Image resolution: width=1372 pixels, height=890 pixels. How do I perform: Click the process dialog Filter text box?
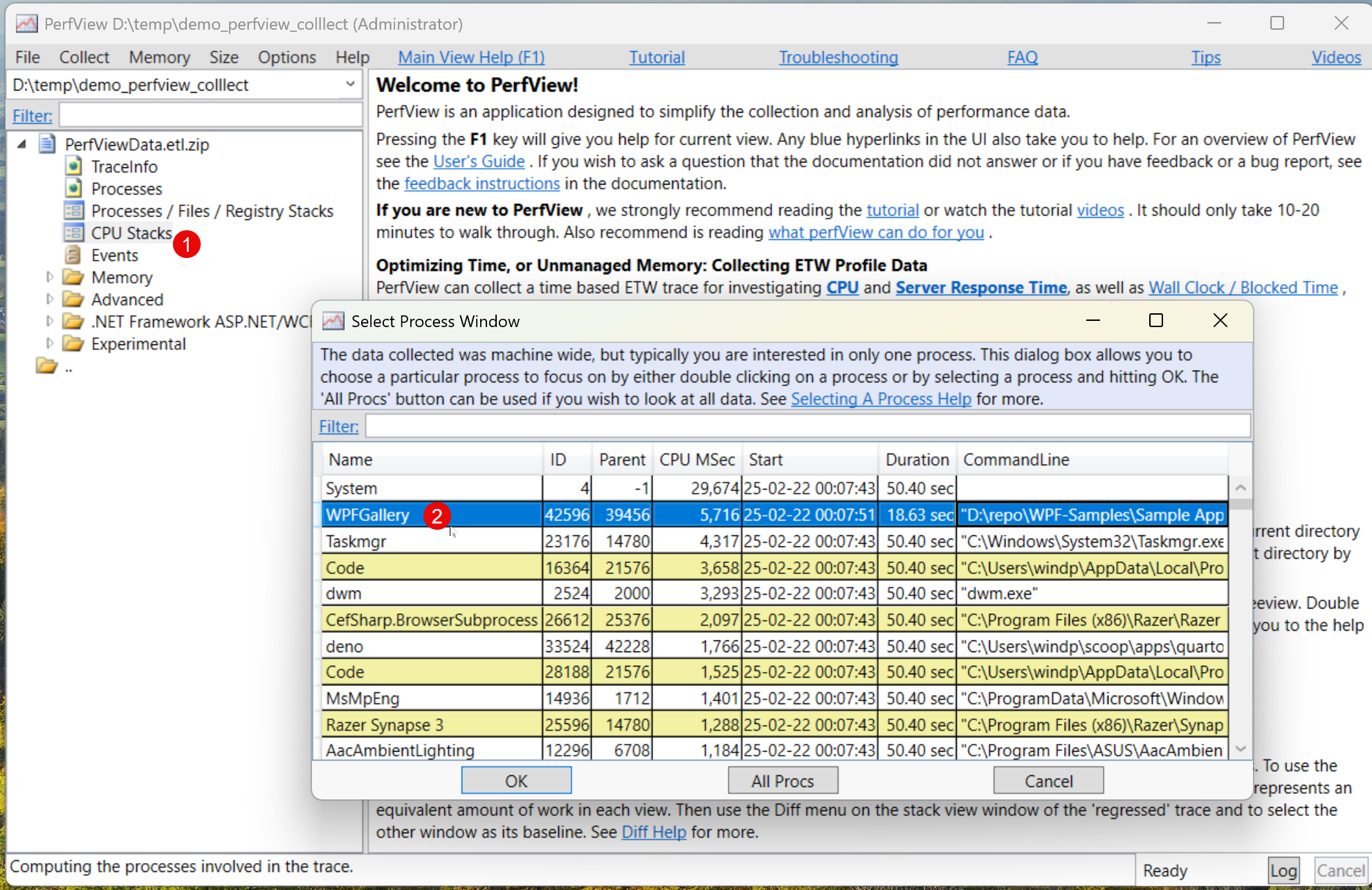tap(807, 426)
